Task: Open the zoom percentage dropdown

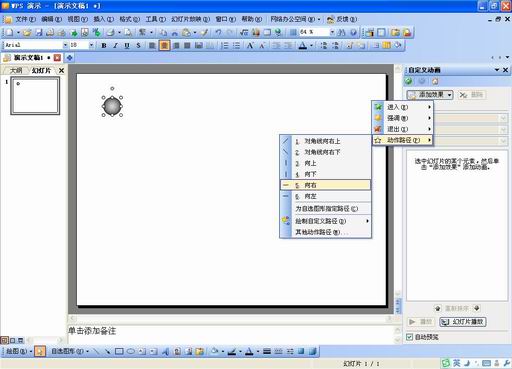Action: click(332, 32)
